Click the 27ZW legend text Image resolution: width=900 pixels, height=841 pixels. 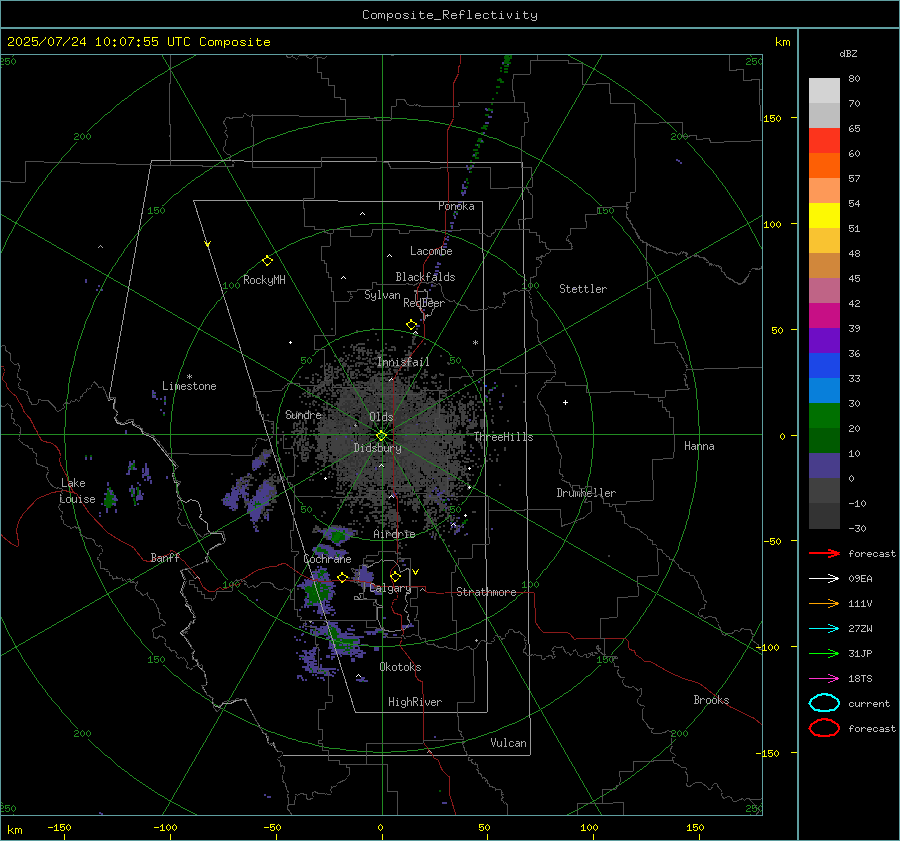[860, 629]
